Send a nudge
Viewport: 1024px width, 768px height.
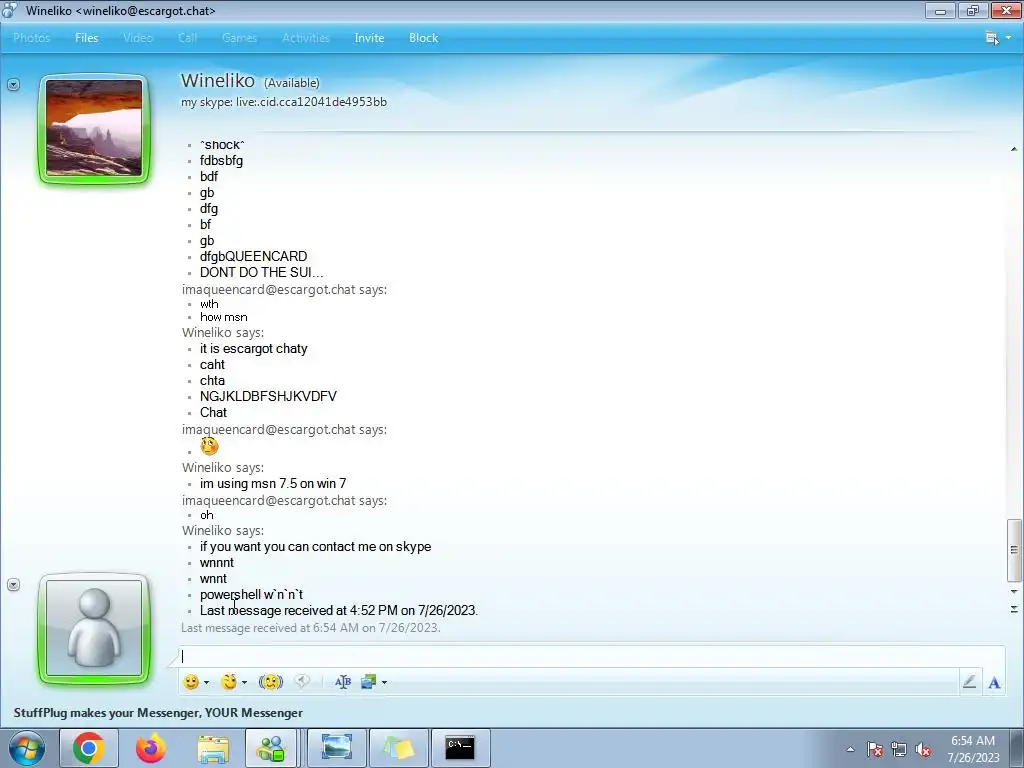(270, 682)
